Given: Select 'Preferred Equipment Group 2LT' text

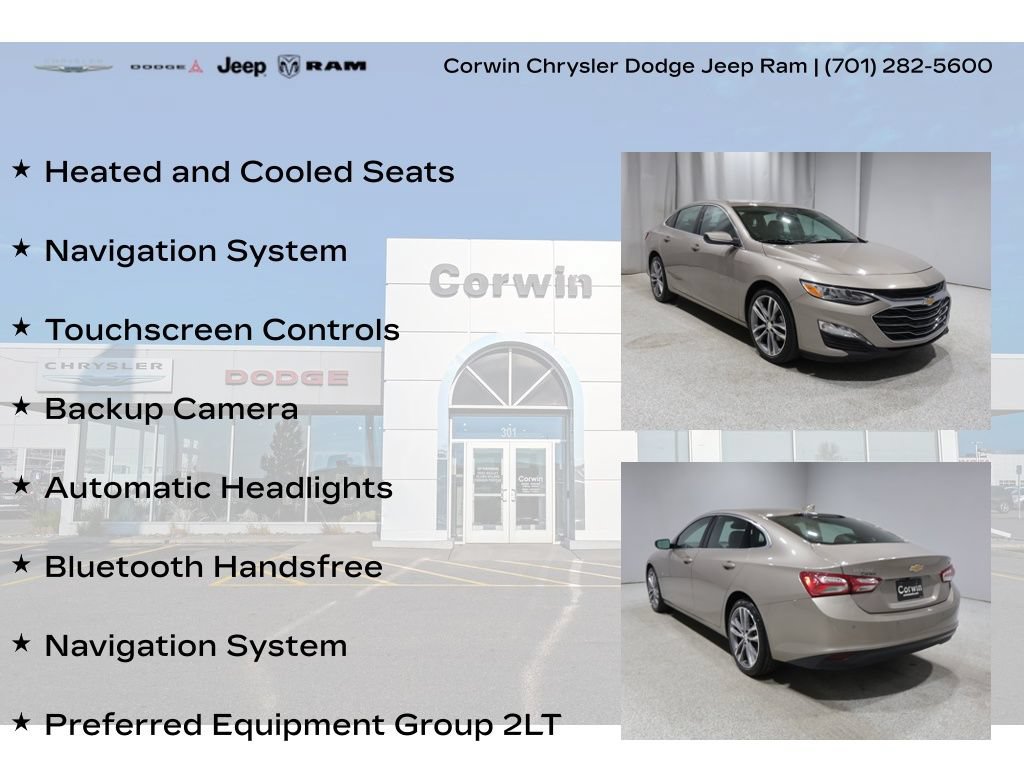Looking at the screenshot, I should [x=303, y=725].
